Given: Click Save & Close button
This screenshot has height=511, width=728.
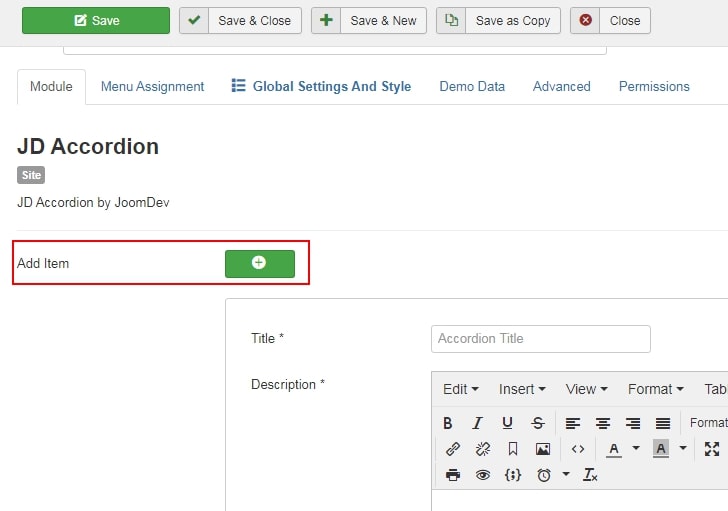Looking at the screenshot, I should [x=240, y=20].
